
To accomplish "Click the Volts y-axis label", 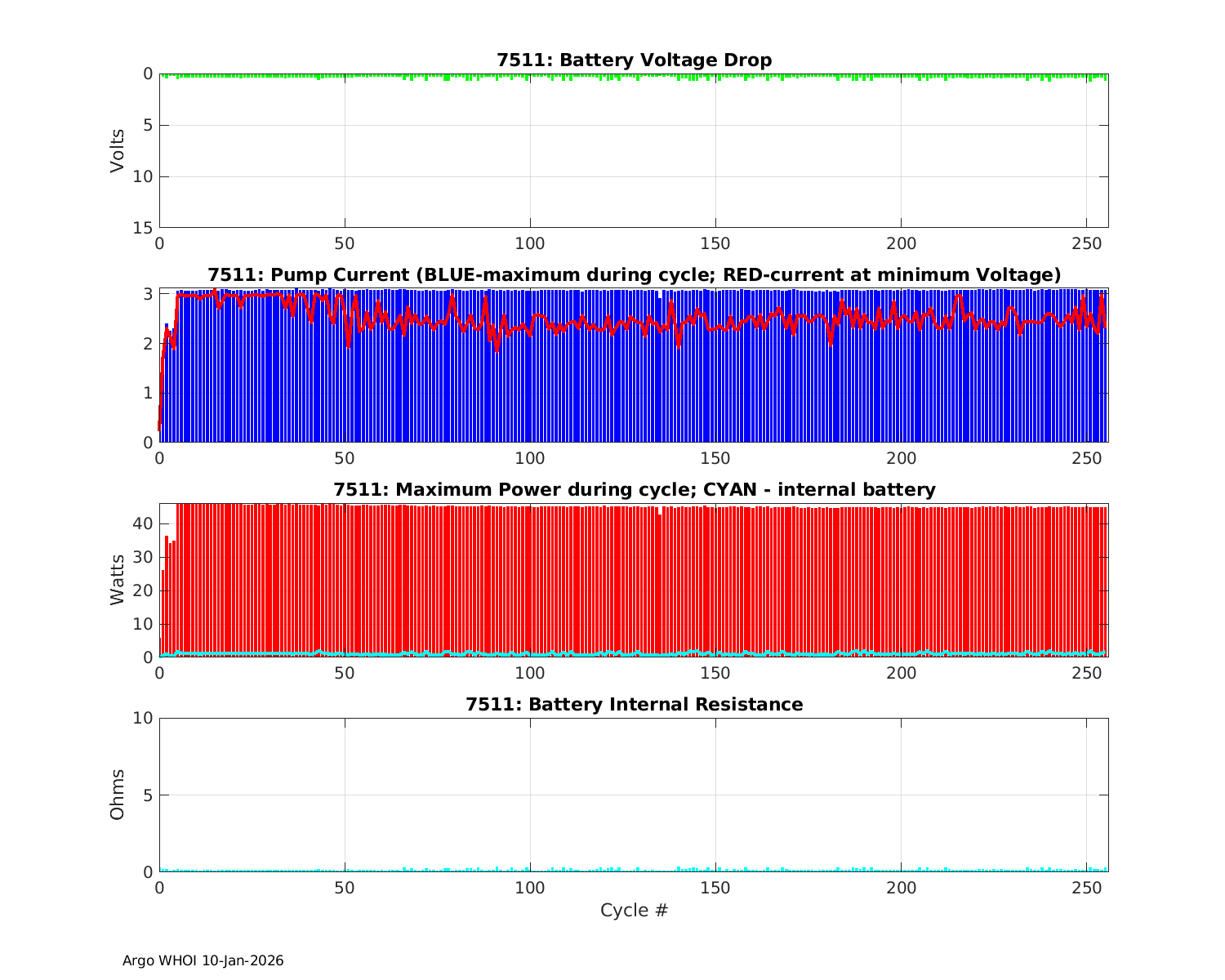I will [118, 150].
